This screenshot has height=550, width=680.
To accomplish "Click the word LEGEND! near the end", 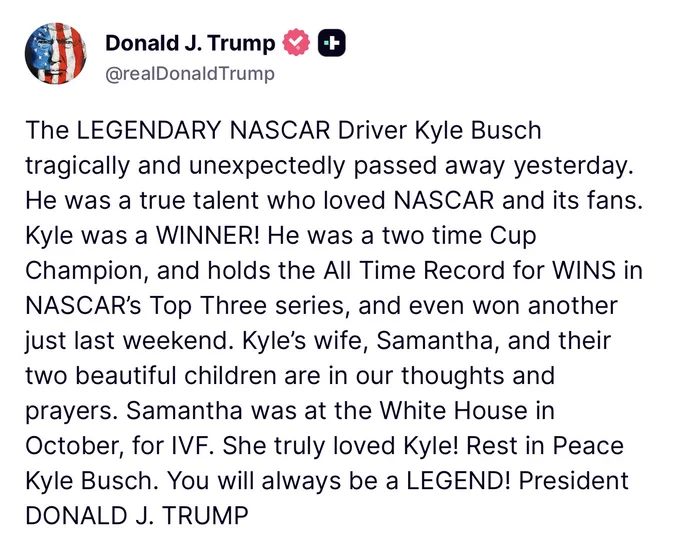I will click(458, 481).
